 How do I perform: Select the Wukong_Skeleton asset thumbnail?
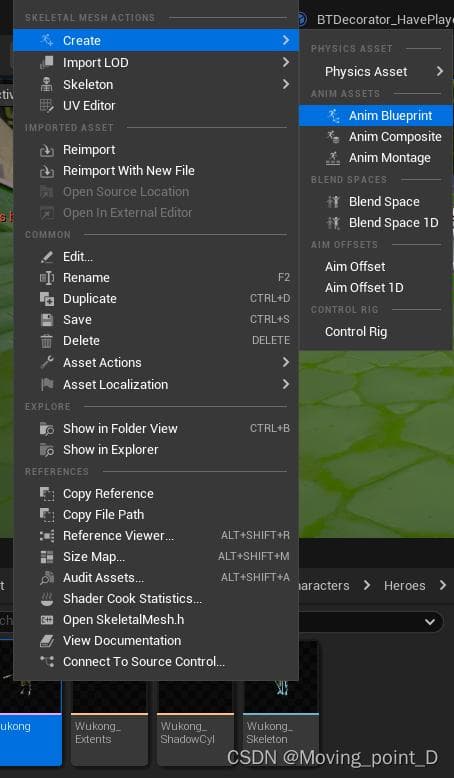coord(281,703)
